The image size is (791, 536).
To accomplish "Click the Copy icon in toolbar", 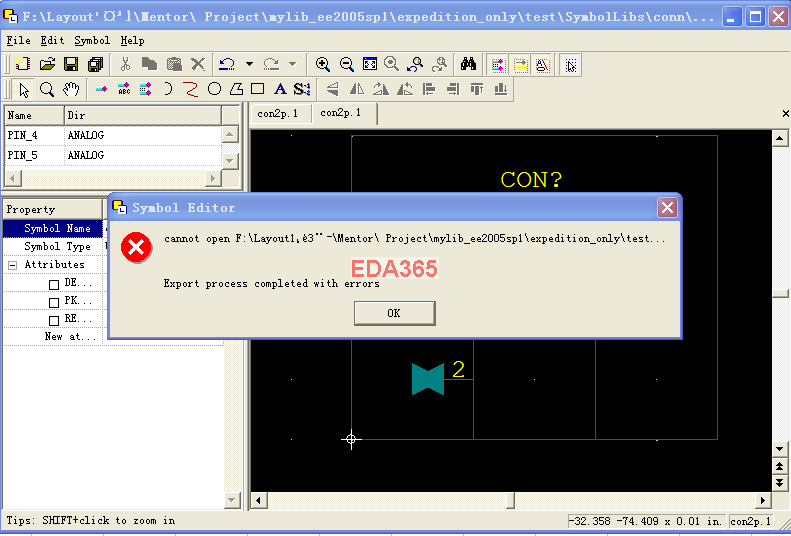I will tap(149, 64).
